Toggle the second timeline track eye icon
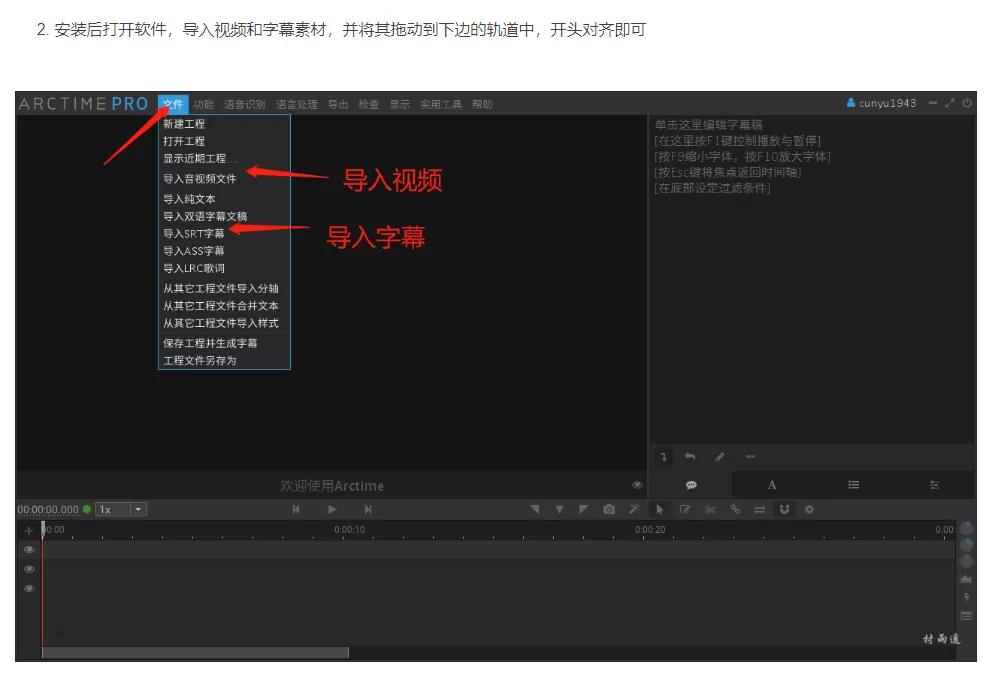This screenshot has height=688, width=987. coord(29,569)
